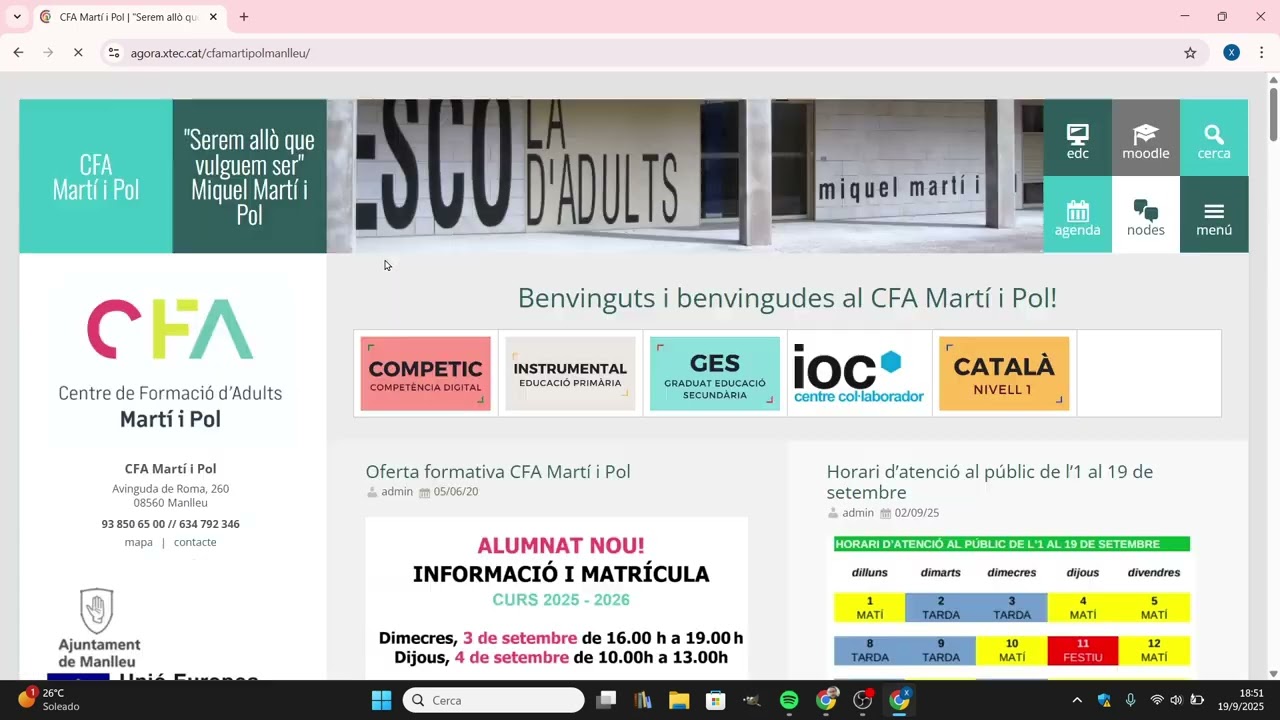Open the Wi-Fi network icon in system tray
The width and height of the screenshot is (1280, 720).
click(1157, 700)
